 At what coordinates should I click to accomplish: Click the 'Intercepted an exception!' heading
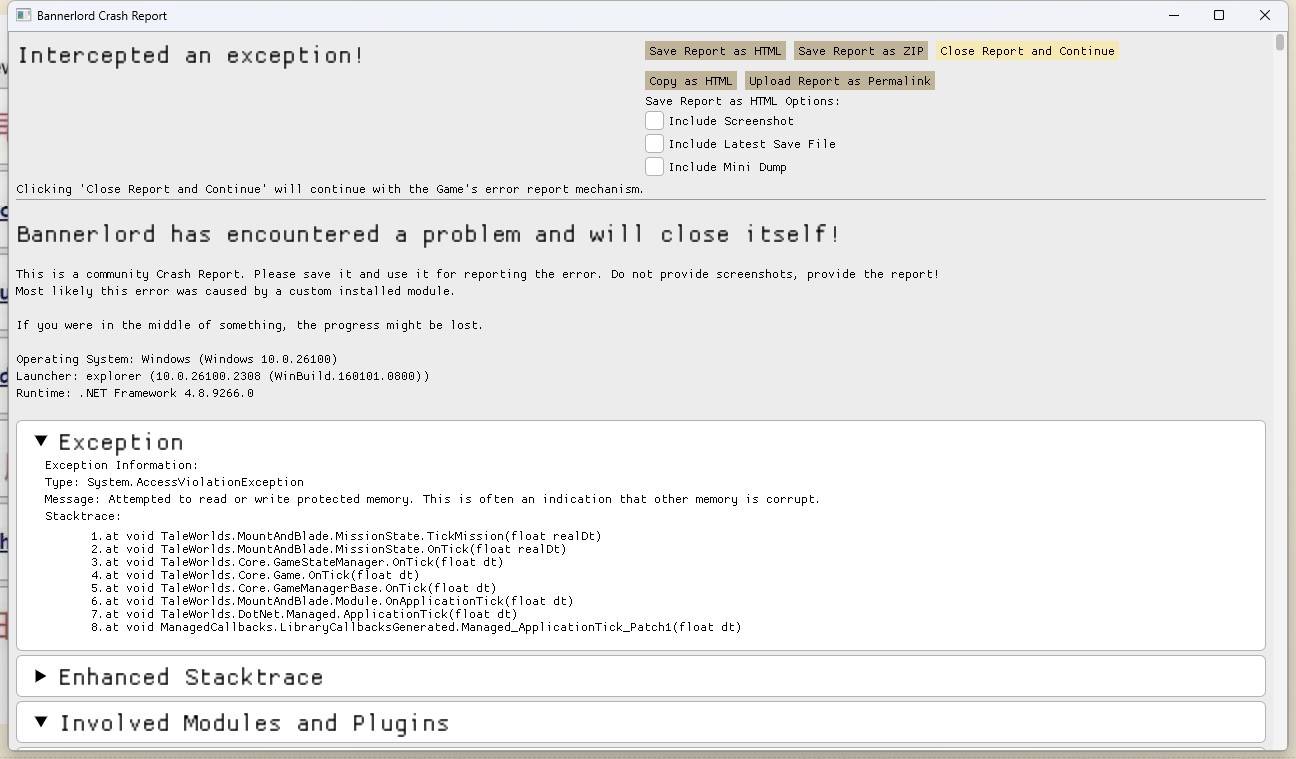[x=190, y=55]
